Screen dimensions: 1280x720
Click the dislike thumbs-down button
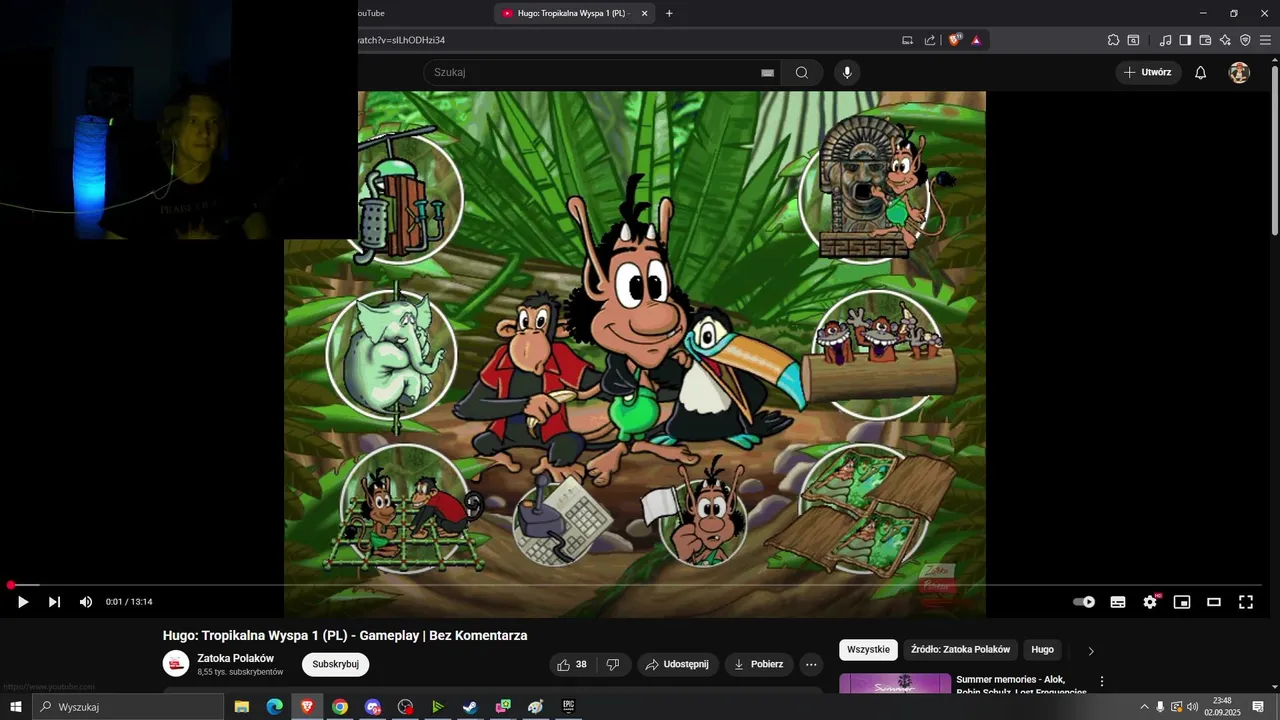(613, 664)
